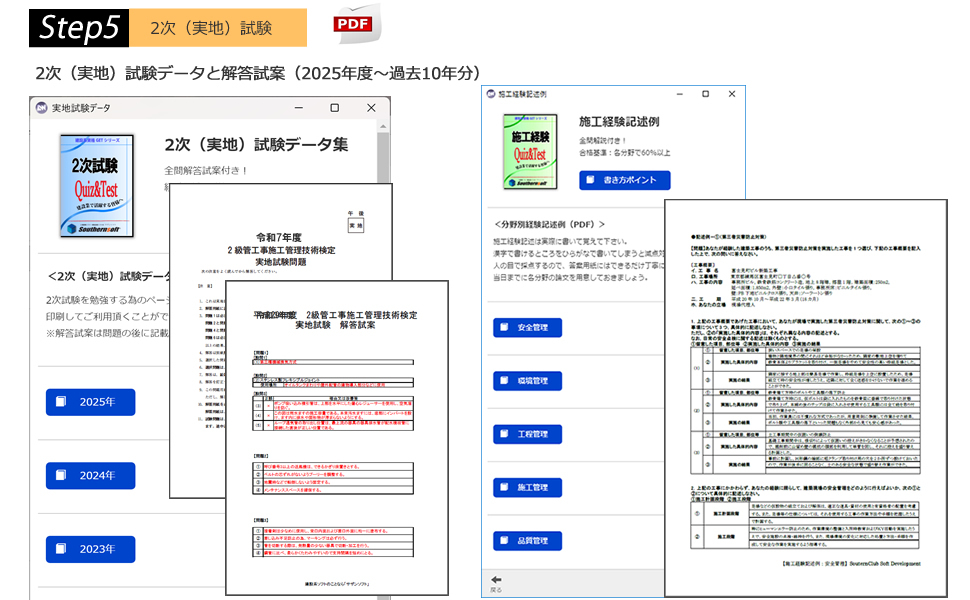Screen dimensions: 970x600
Task: Click the 全問解答試案付き！ text
Action: 206,170
